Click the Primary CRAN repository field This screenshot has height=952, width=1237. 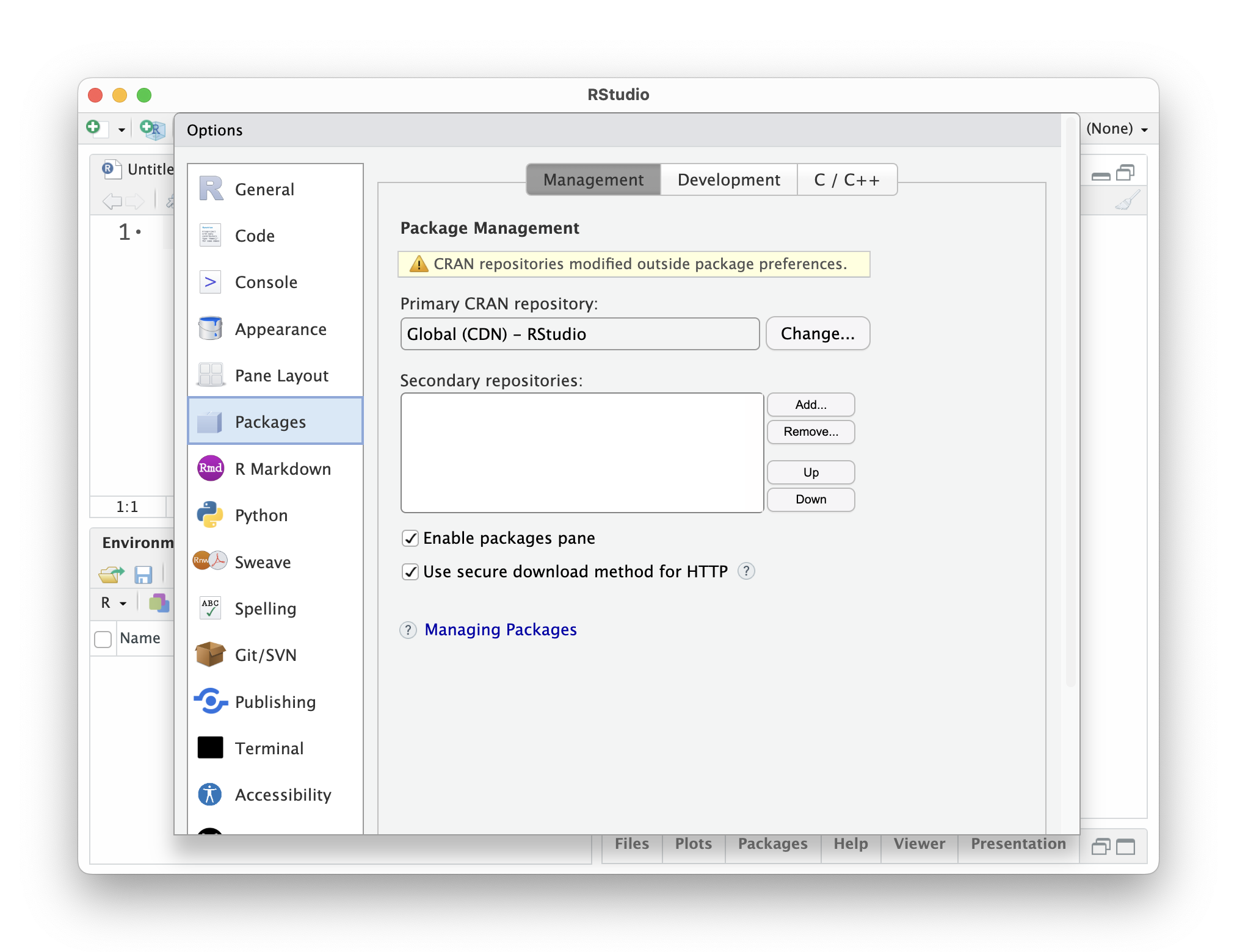tap(579, 334)
